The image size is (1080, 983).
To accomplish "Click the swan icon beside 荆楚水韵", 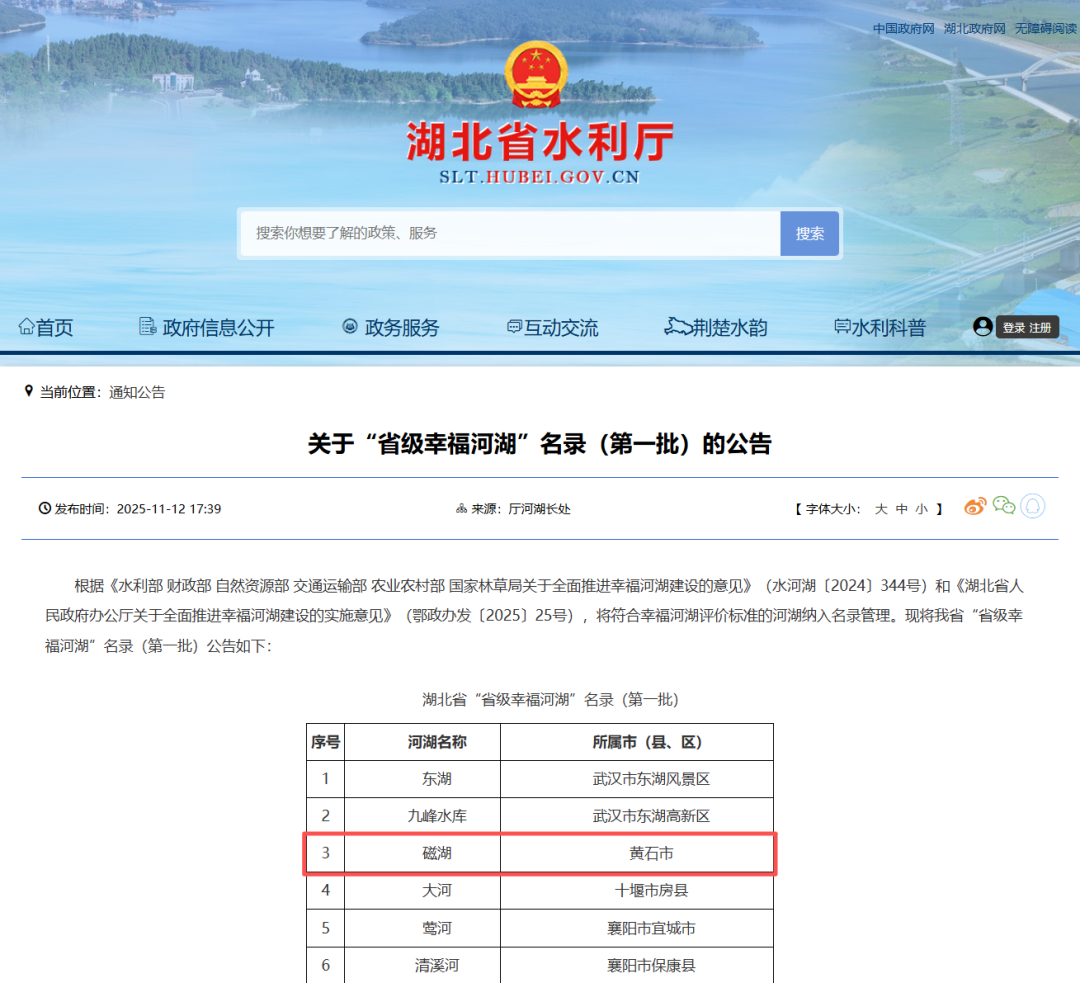I will (676, 325).
